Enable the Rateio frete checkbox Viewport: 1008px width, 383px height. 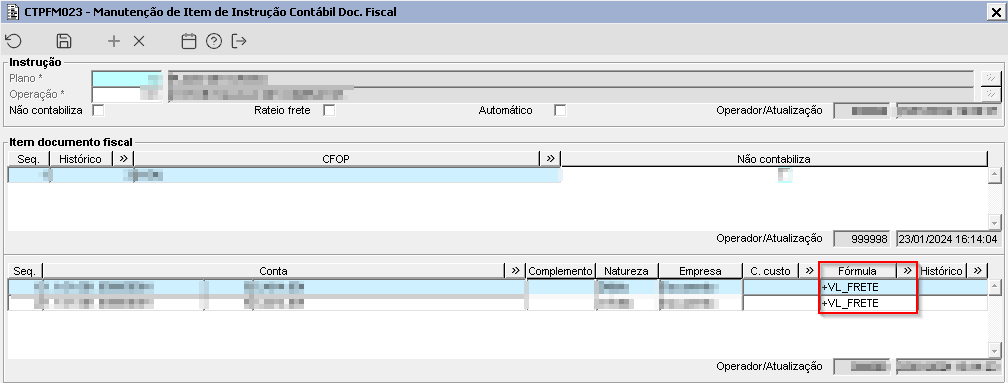click(329, 111)
